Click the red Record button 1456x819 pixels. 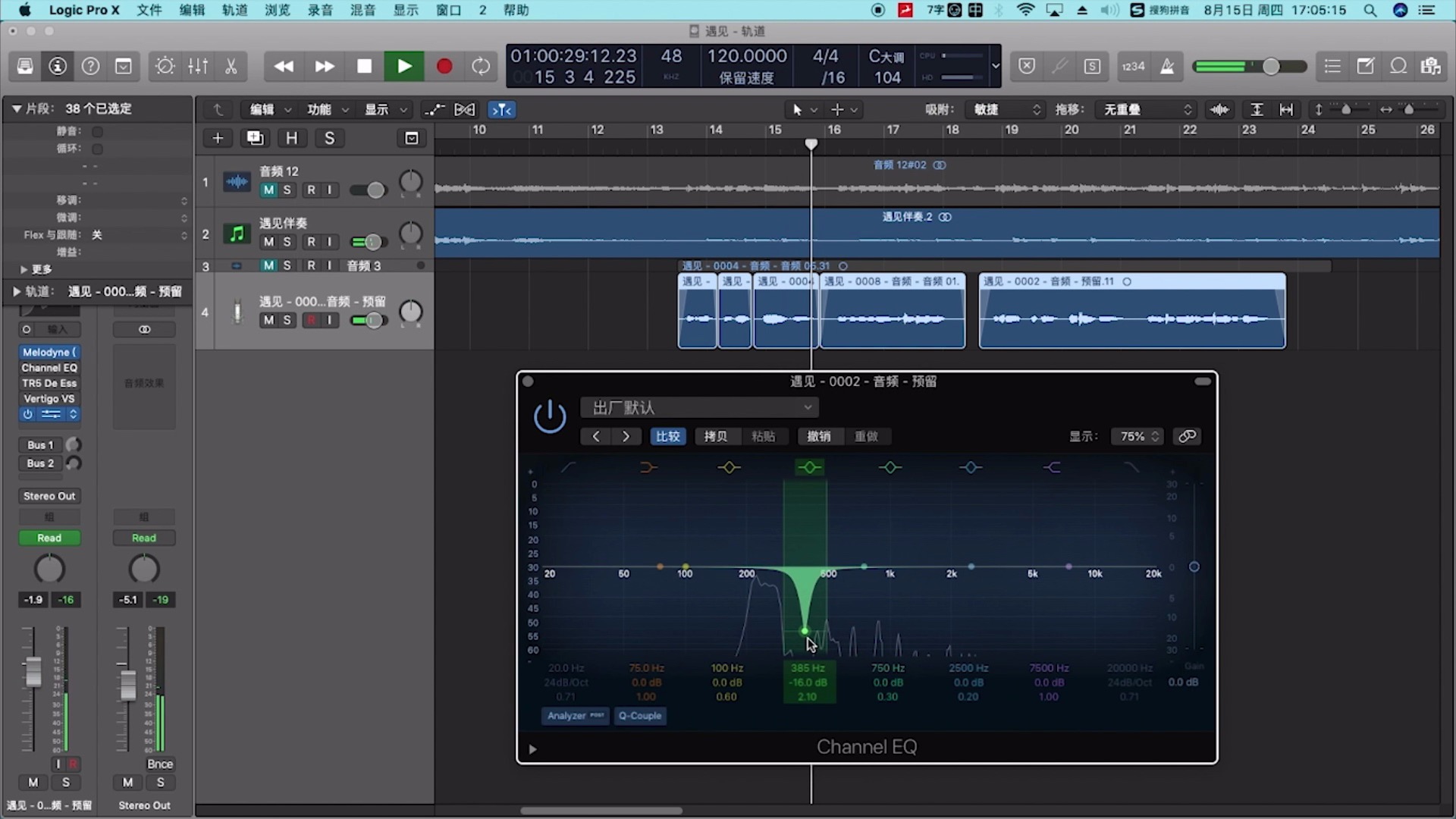(444, 67)
